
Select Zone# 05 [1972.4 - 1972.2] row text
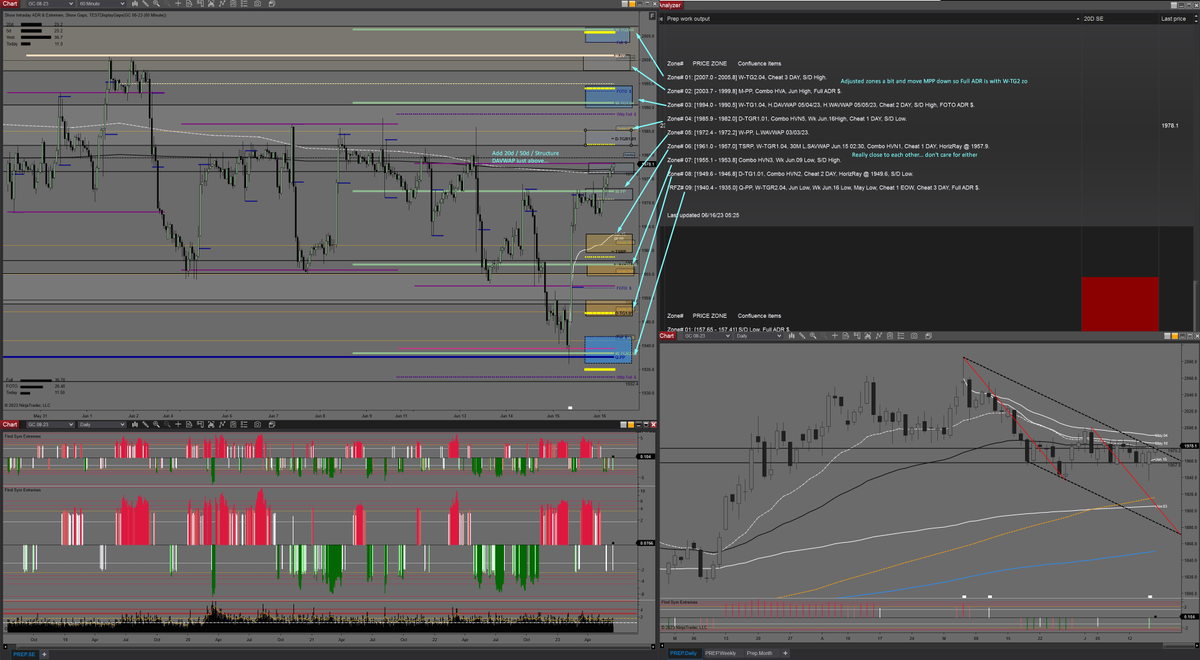pyautogui.click(x=738, y=133)
